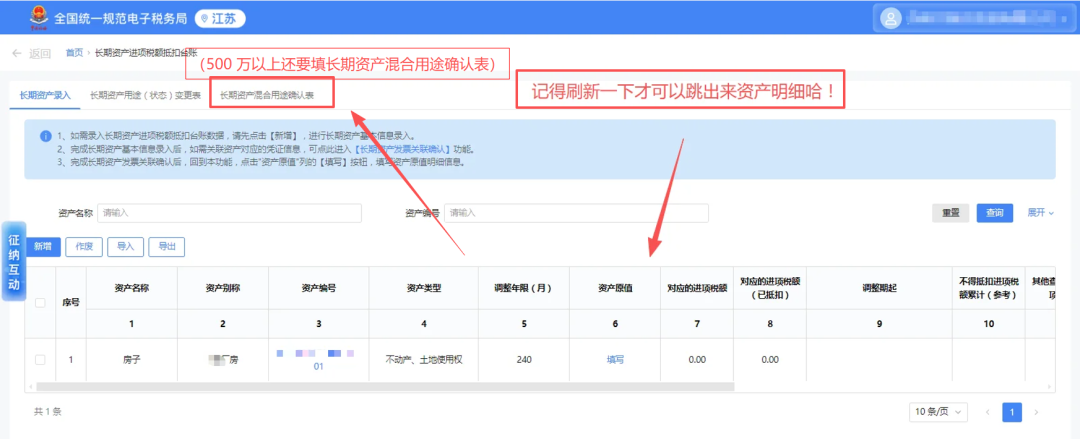
Task: Open 长期资产混合用途确认表 tab
Action: click(267, 96)
